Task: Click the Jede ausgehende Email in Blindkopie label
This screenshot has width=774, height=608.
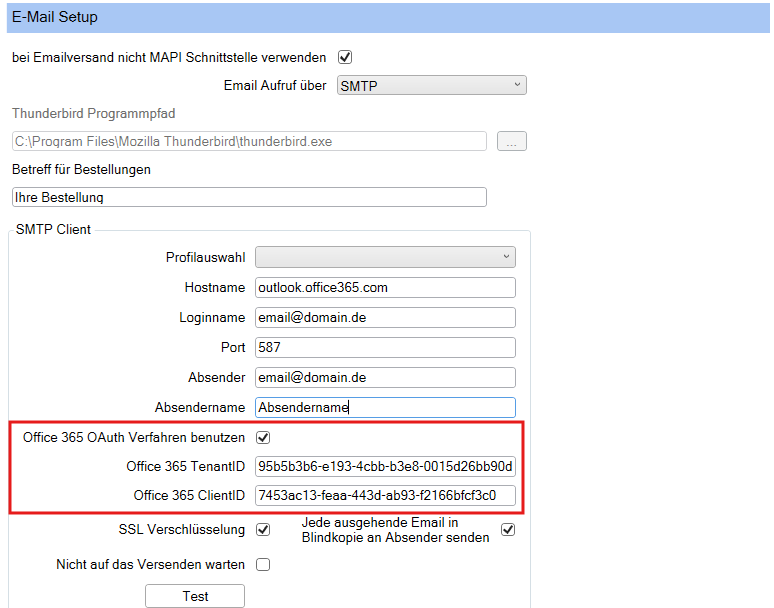Action: pyautogui.click(x=395, y=530)
